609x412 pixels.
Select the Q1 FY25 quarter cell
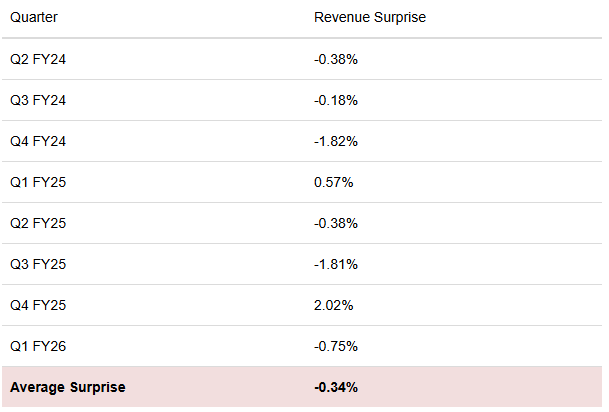point(38,182)
